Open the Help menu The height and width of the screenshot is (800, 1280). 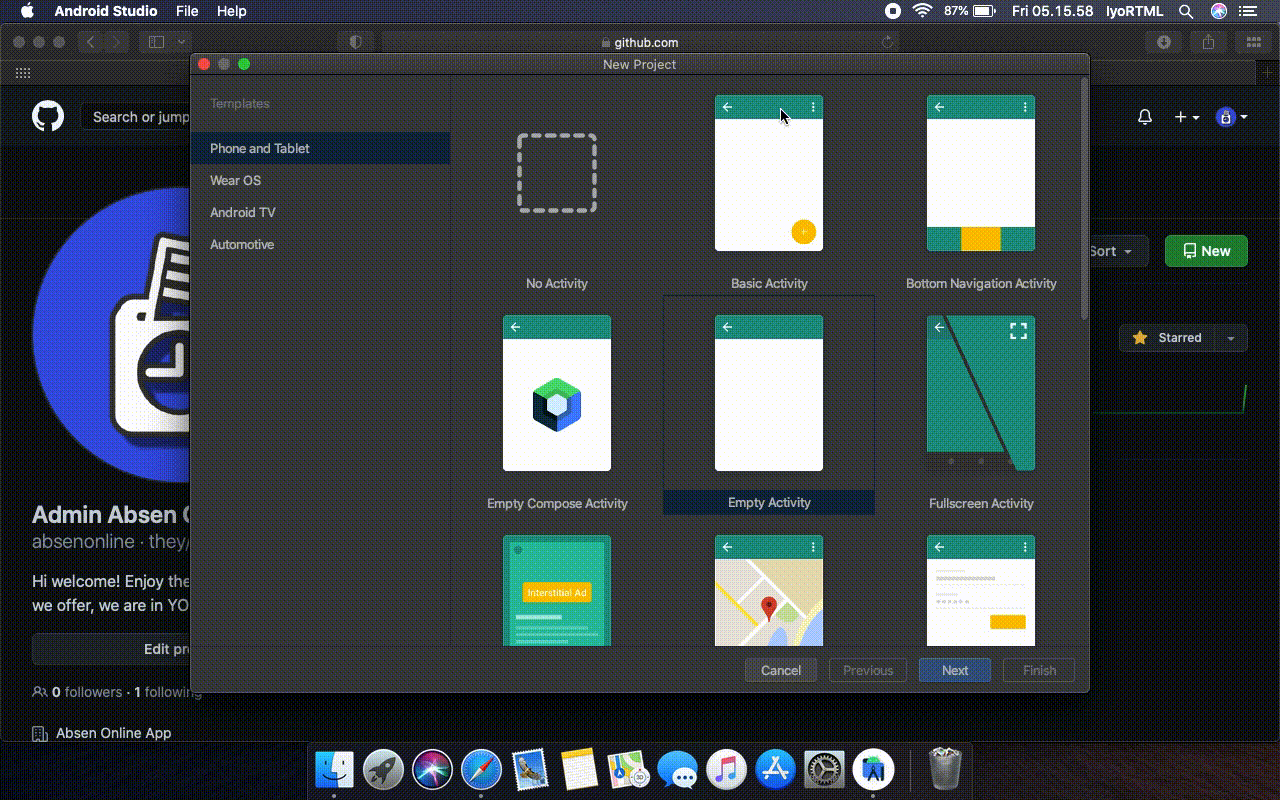(232, 11)
